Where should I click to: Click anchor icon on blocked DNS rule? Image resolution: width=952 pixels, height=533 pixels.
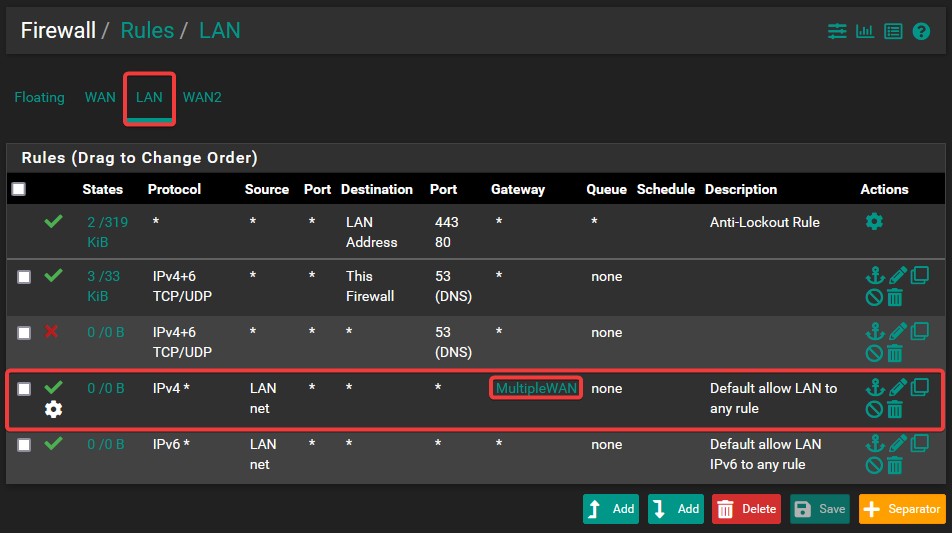(874, 331)
